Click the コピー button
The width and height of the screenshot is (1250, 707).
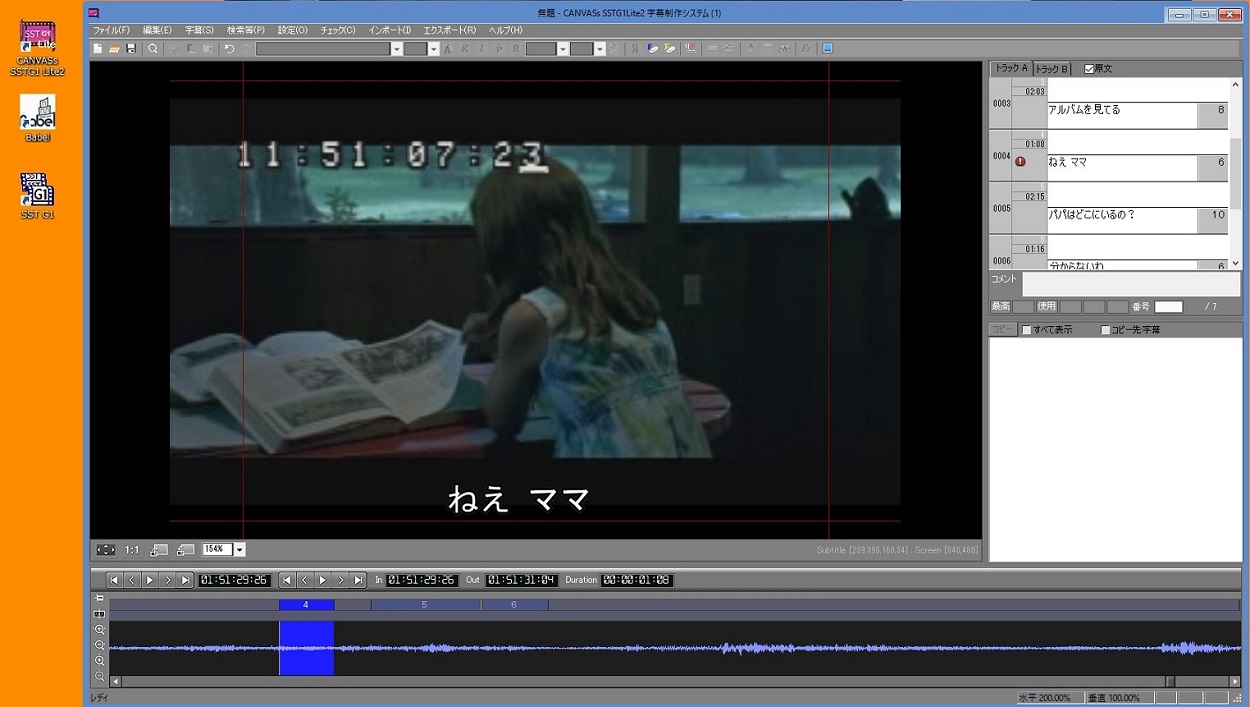(1003, 330)
